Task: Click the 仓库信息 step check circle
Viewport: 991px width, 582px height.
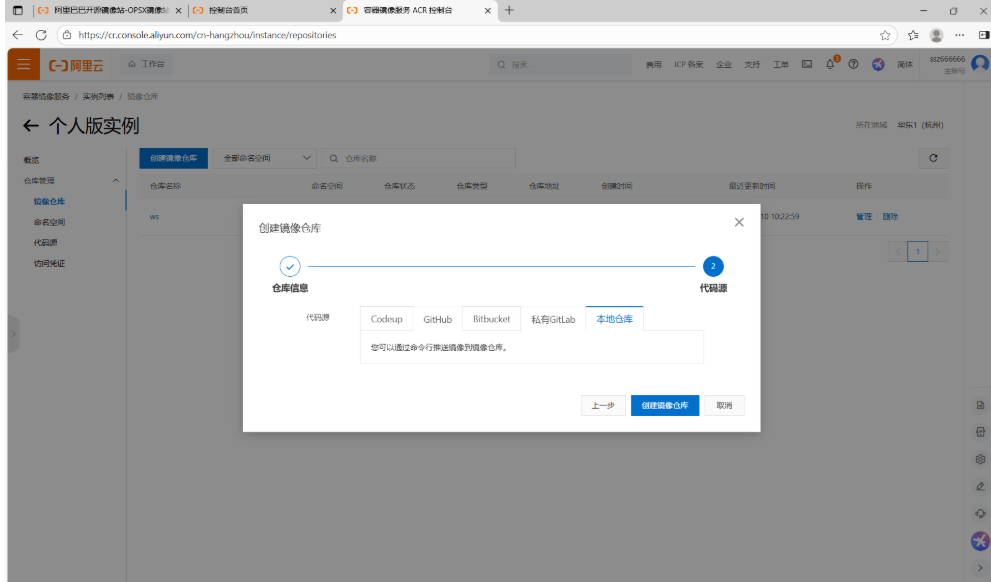Action: point(290,267)
